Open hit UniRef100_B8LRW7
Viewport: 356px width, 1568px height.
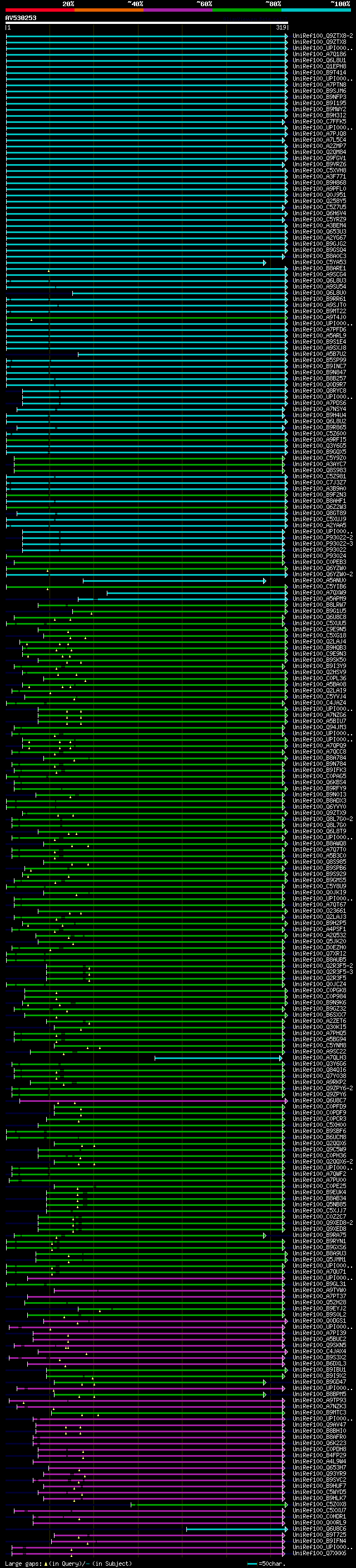(x=319, y=605)
